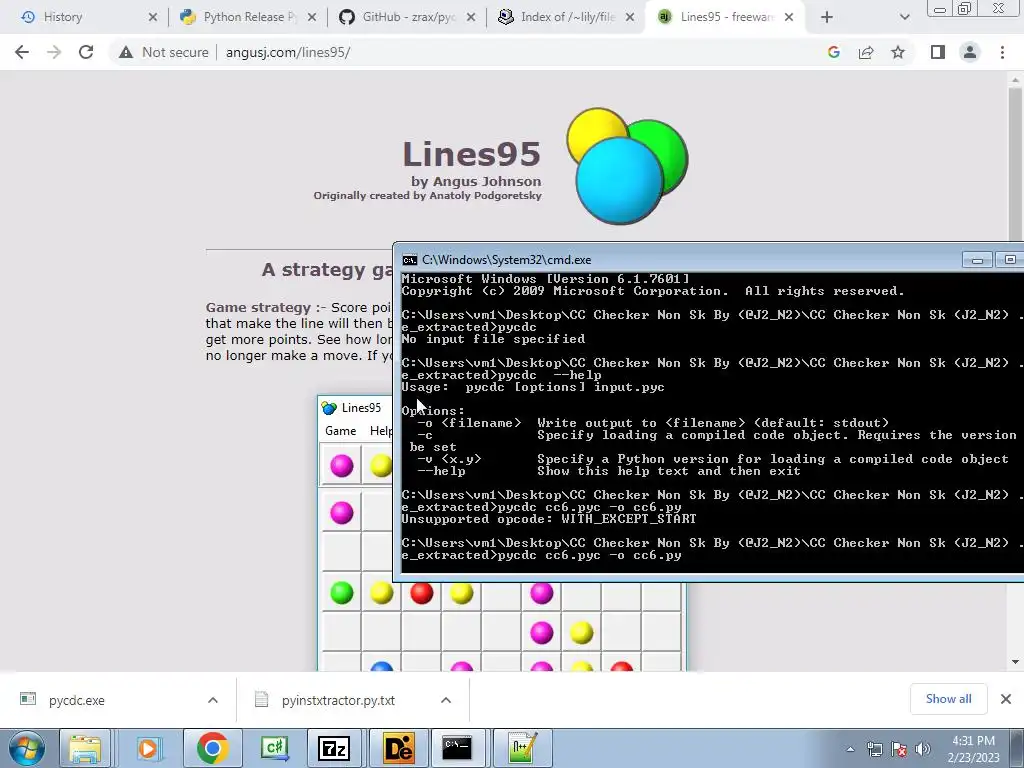Screen dimensions: 1024x768
Task: Click 'No input file specified' line
Action: [x=493, y=339]
